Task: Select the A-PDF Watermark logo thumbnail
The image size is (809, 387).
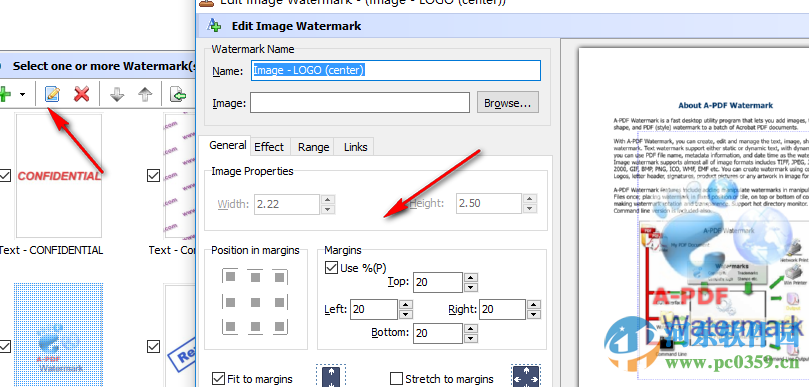Action: pos(59,334)
